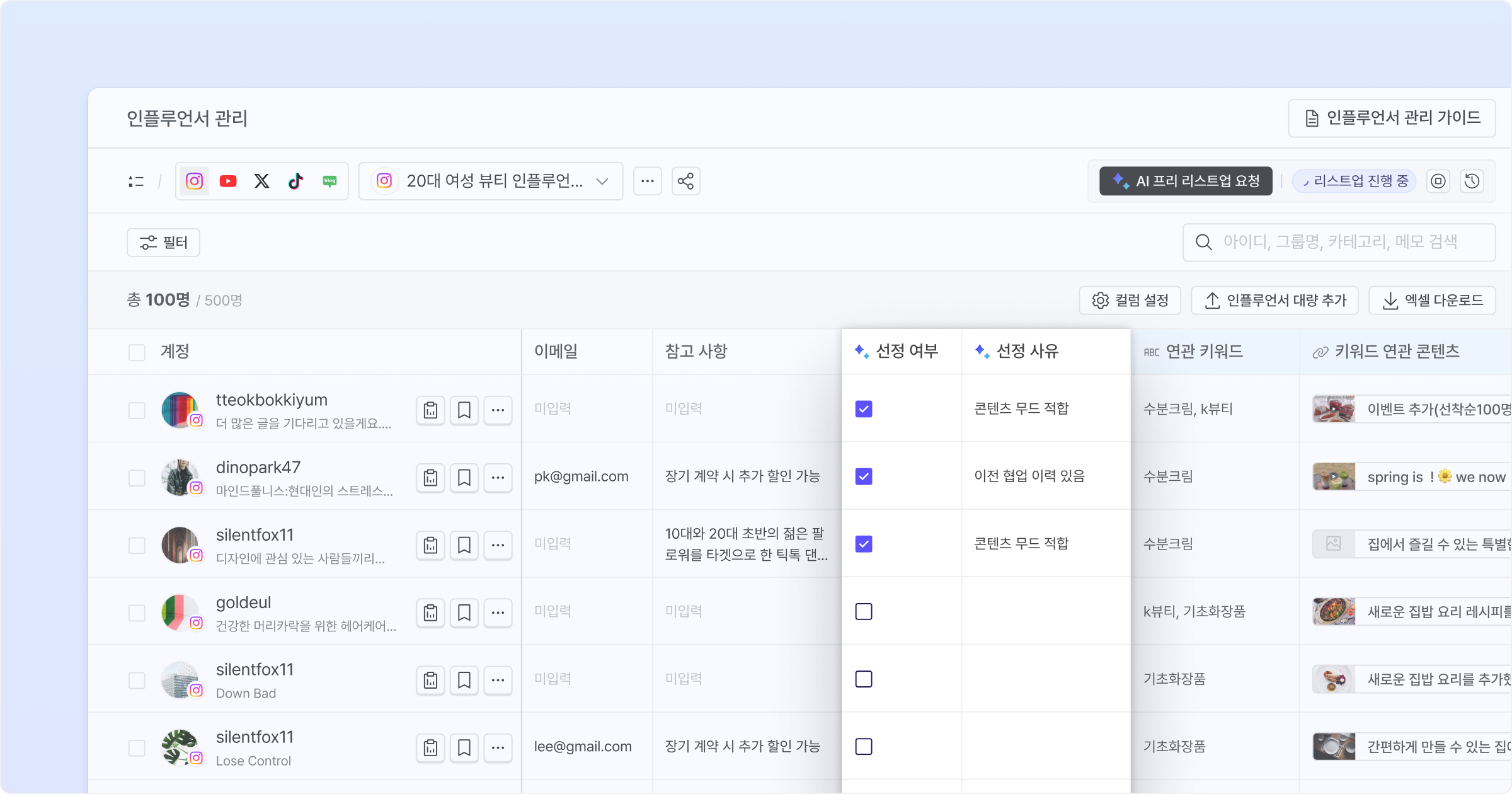
Task: Focus the 아이디, 그룹명 search field
Action: [x=1339, y=242]
